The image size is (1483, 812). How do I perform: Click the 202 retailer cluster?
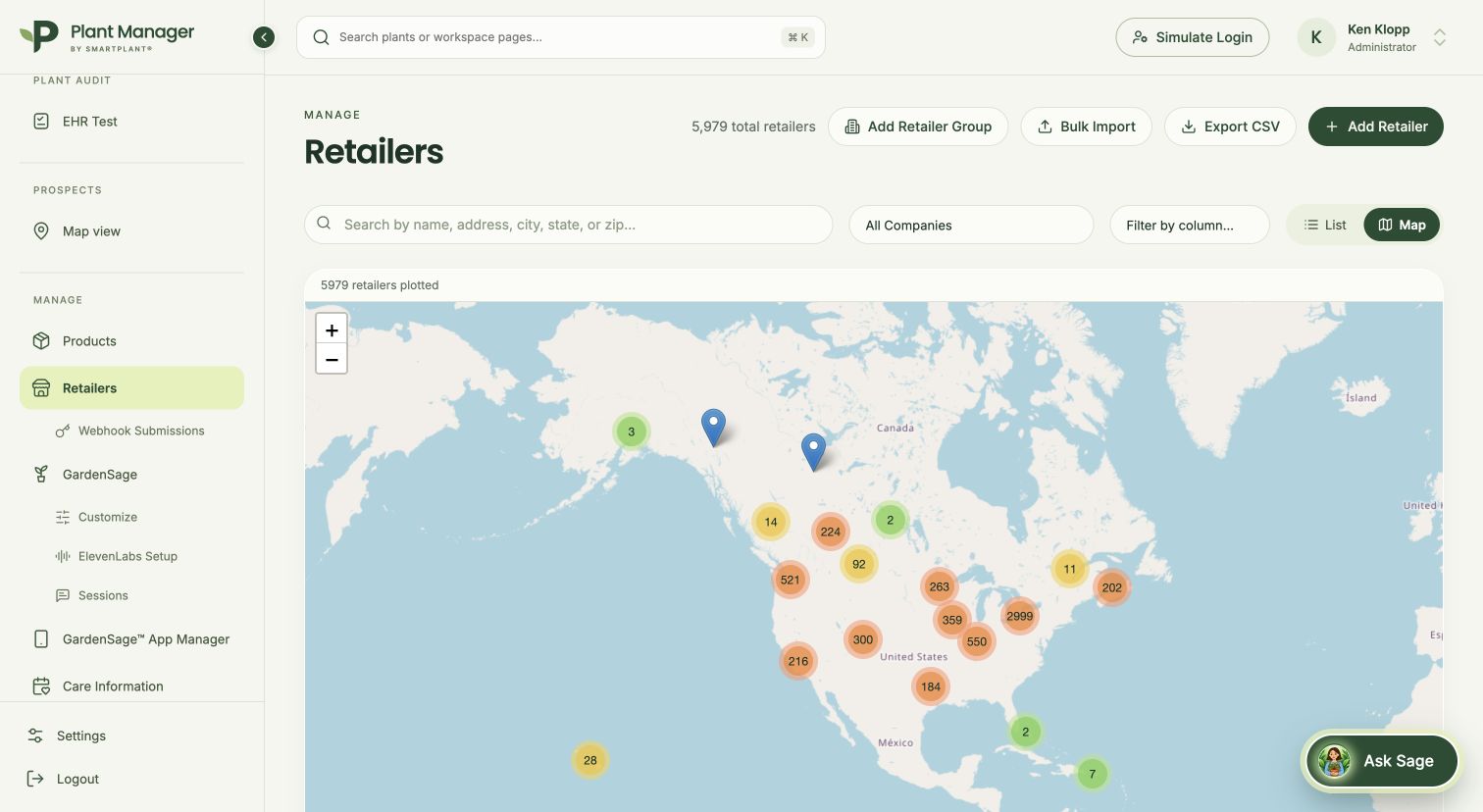coord(1112,587)
